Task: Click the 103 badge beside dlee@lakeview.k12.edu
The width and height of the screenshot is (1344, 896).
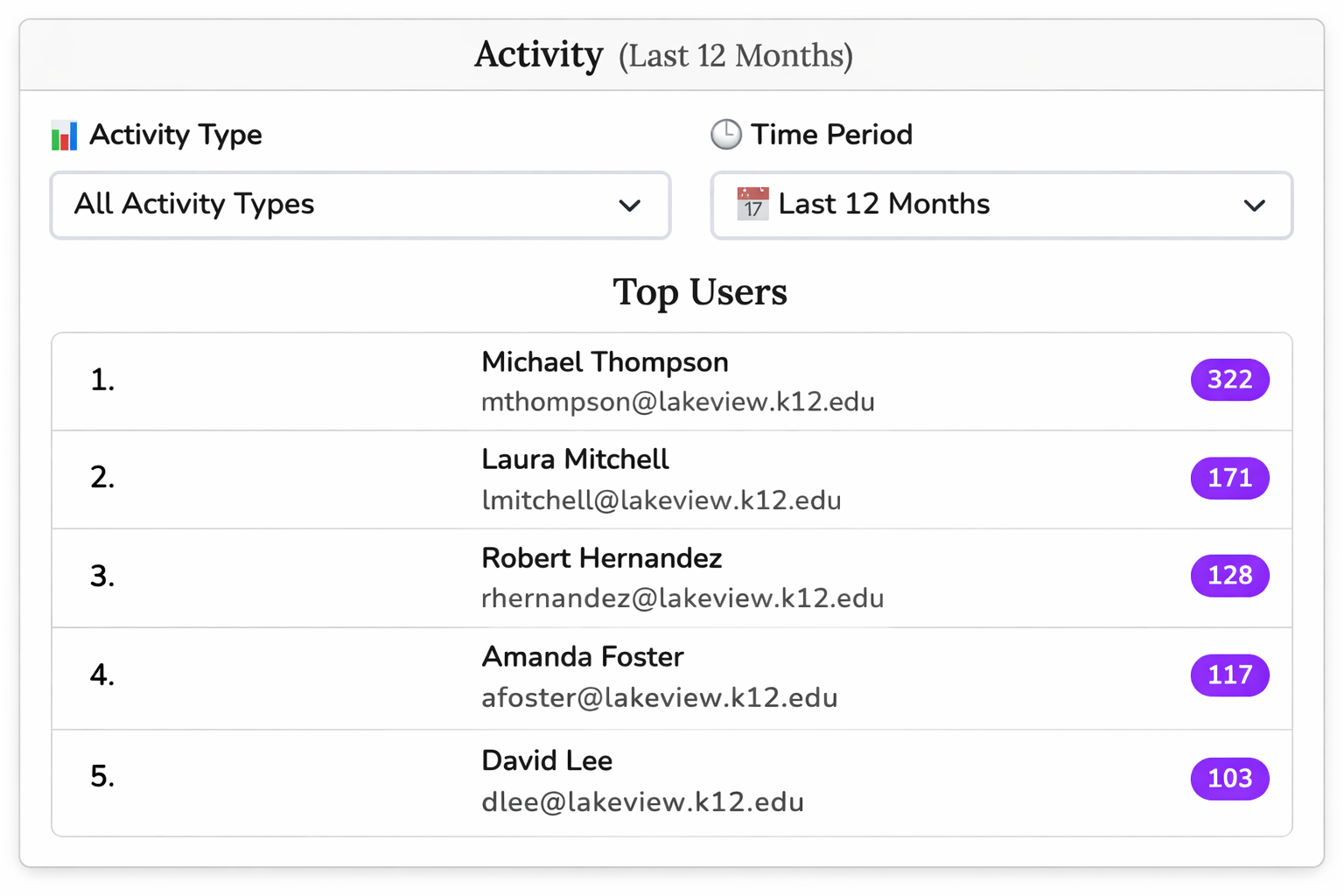Action: coord(1229,778)
